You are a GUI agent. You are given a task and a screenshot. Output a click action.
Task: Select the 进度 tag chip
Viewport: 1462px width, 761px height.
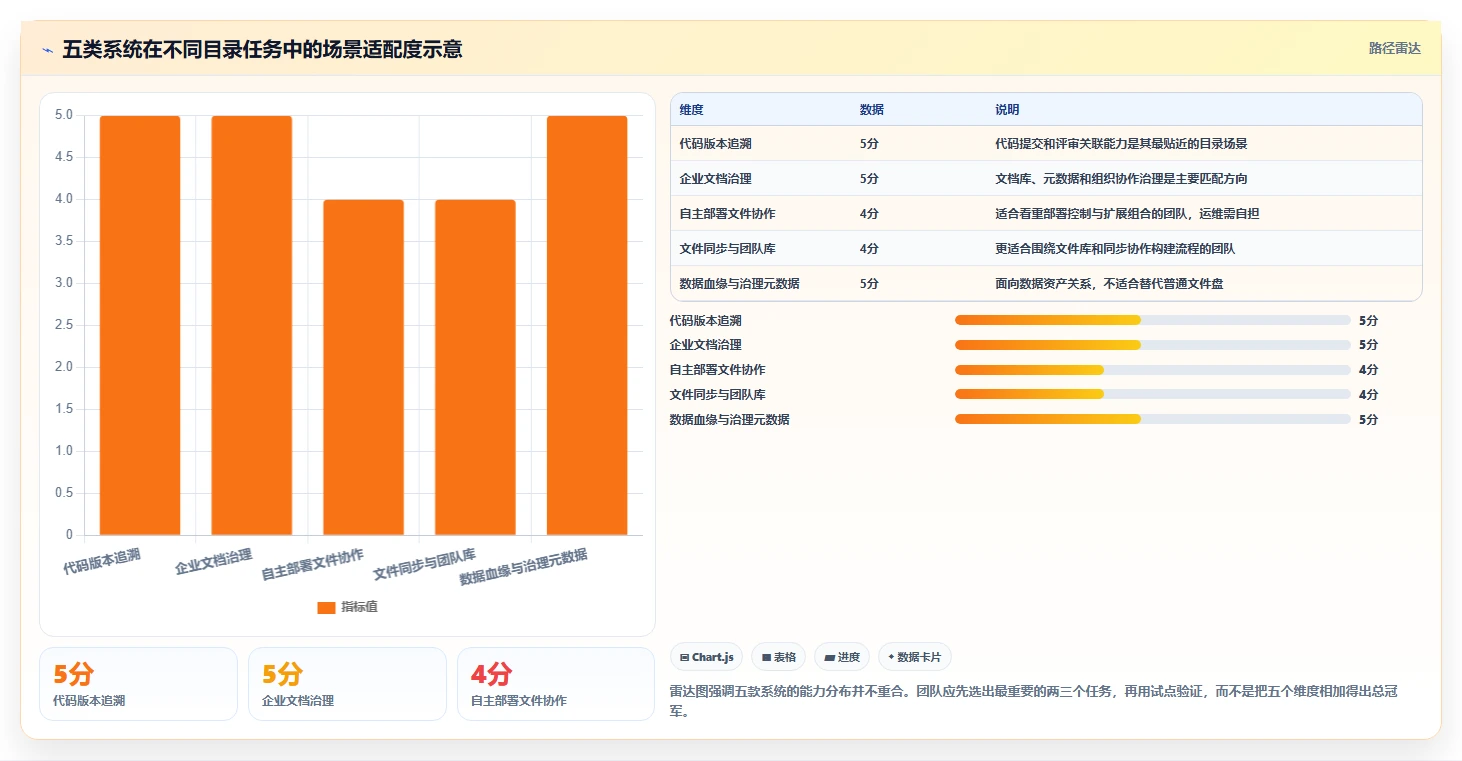point(842,657)
